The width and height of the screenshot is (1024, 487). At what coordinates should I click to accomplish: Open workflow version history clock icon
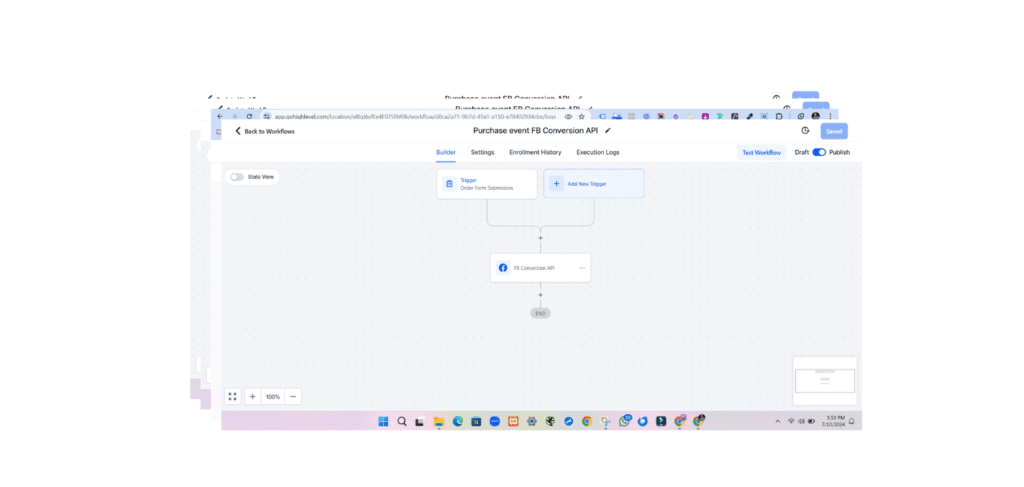805,131
